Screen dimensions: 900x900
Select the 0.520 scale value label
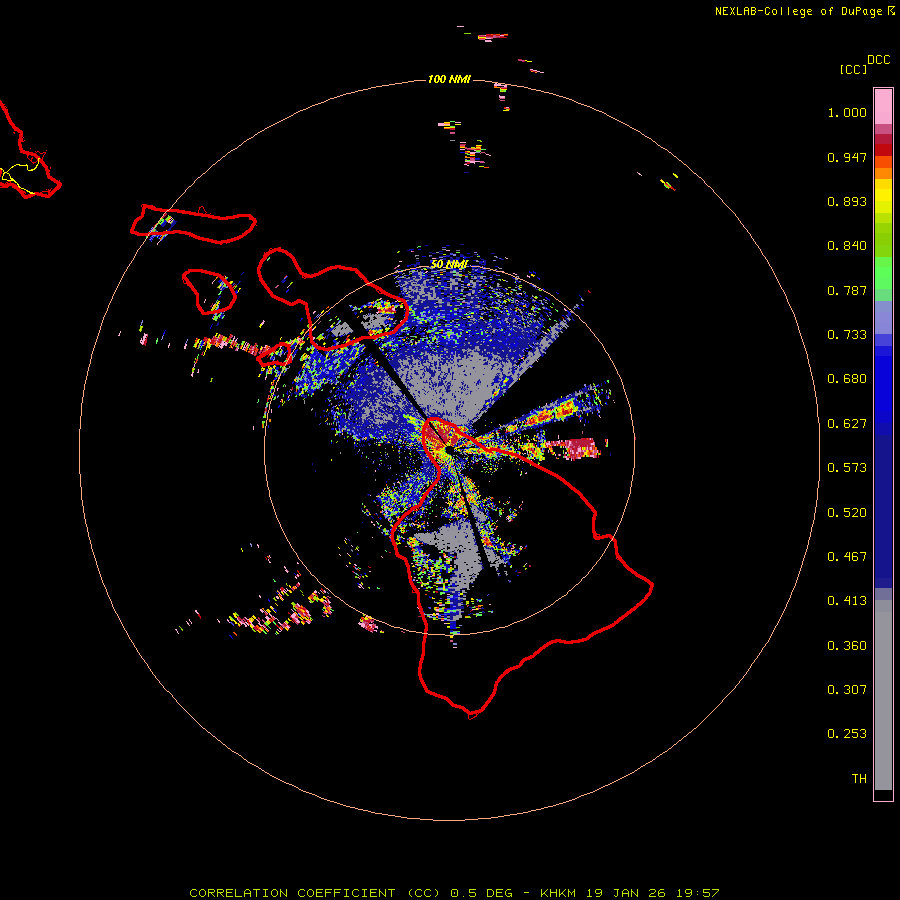click(x=847, y=513)
